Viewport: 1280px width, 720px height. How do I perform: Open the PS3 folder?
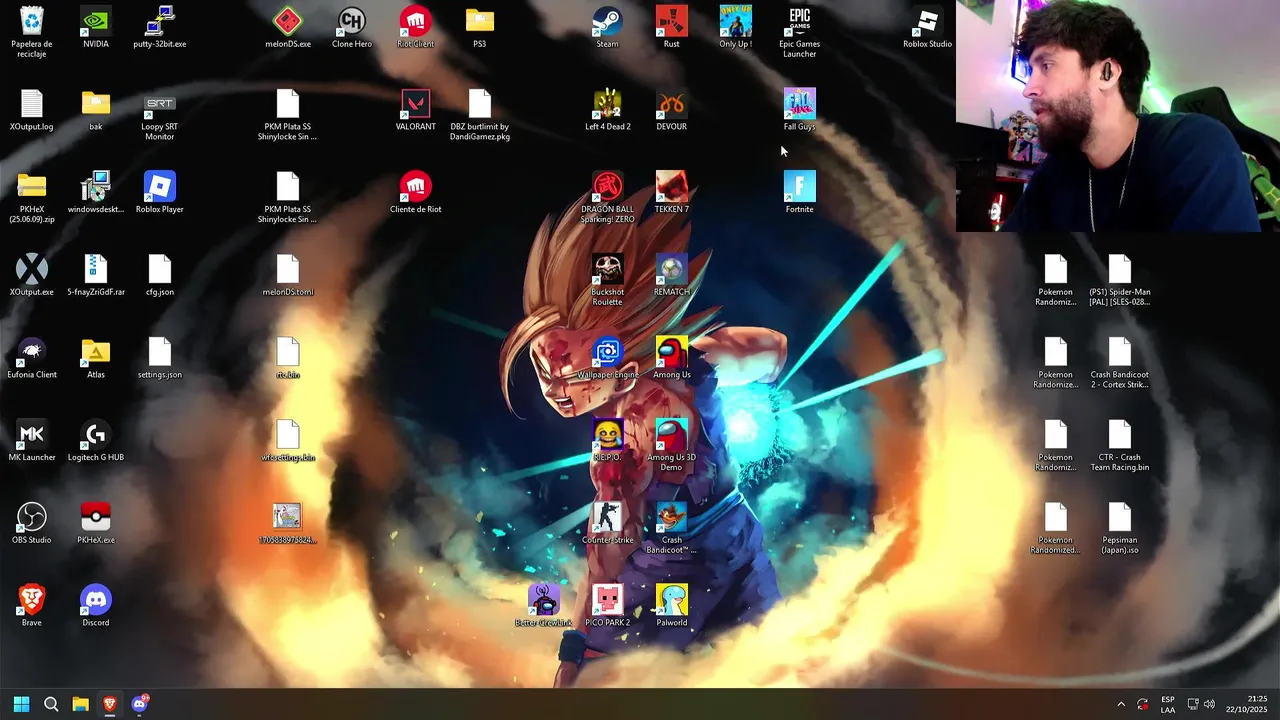click(480, 22)
